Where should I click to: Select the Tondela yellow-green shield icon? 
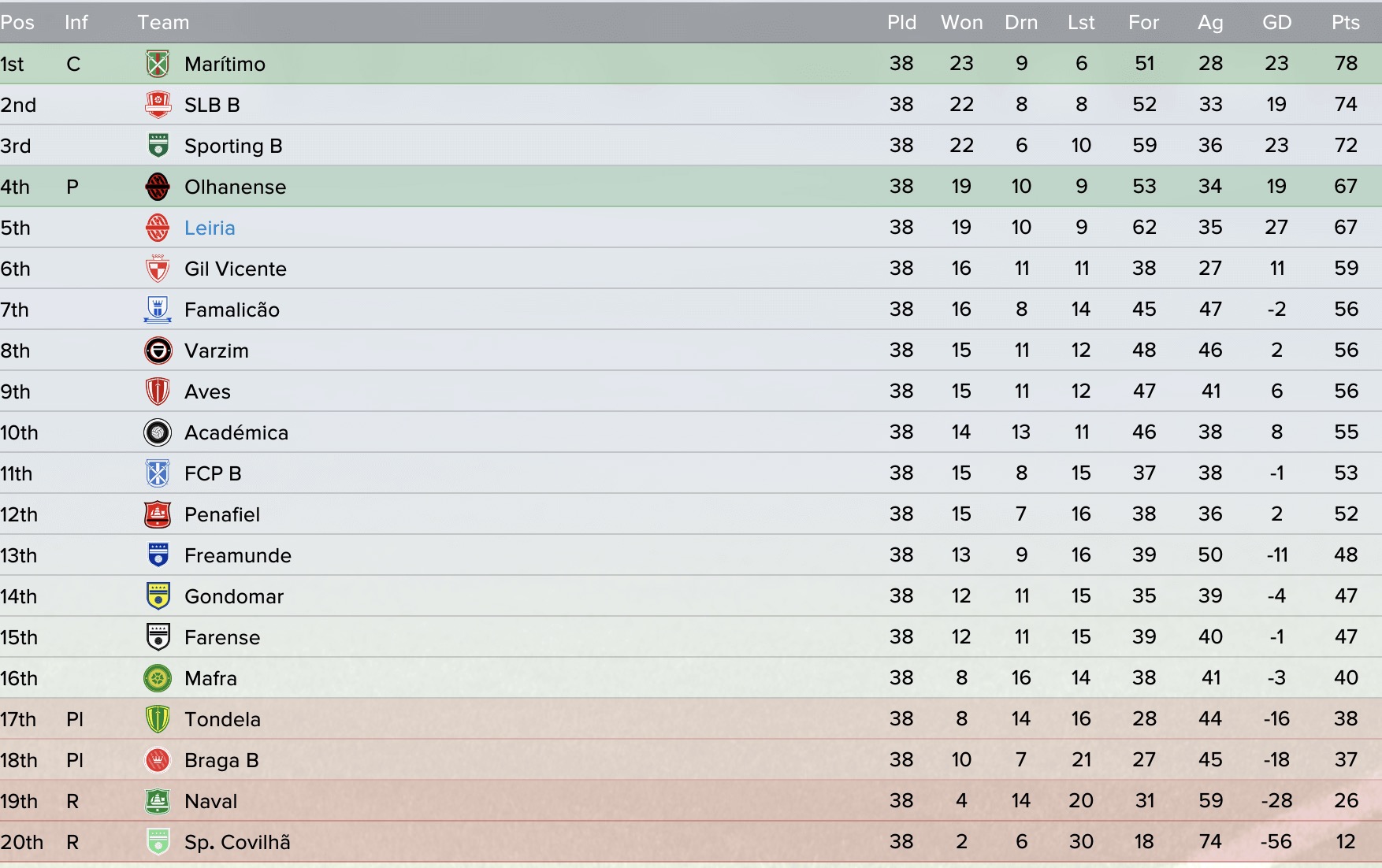pos(158,719)
